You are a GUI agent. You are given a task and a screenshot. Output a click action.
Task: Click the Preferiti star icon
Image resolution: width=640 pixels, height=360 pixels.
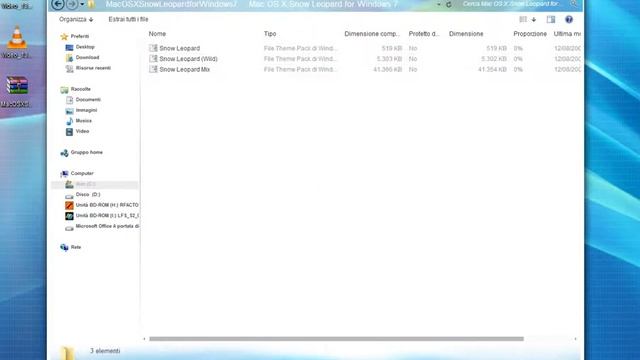tap(64, 37)
